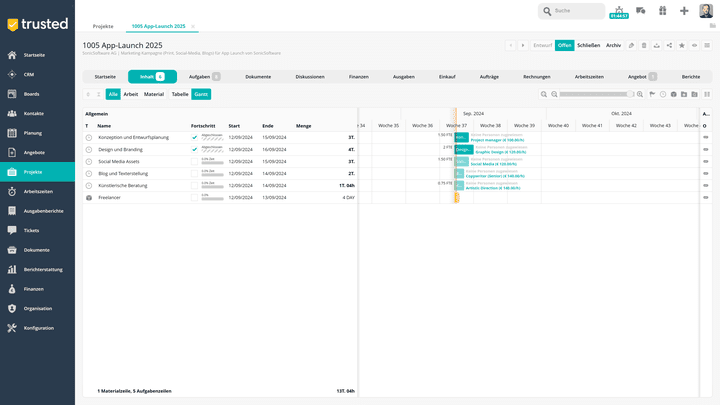Switch to the Rechnungen tab
The width and height of the screenshot is (720, 405).
(537, 77)
